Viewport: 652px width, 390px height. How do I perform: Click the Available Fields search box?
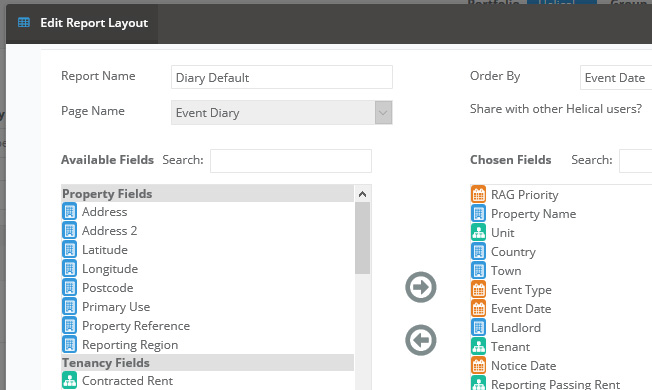pyautogui.click(x=291, y=160)
